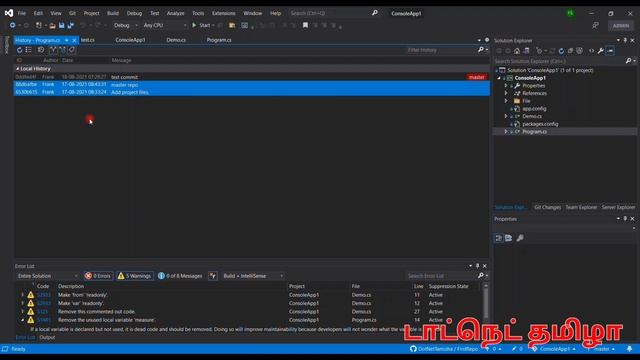Click the Search Error List field
The width and height of the screenshot is (640, 360).
point(441,276)
